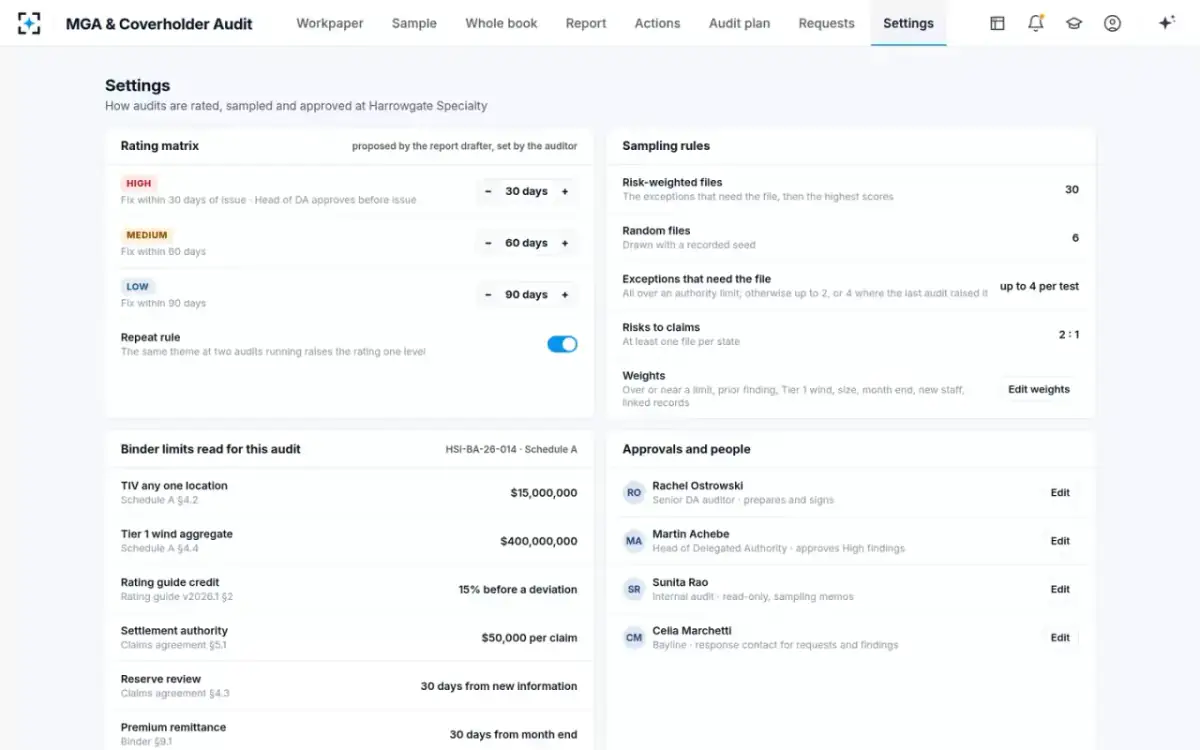The height and width of the screenshot is (750, 1200).
Task: Open the Requests tab
Action: pos(826,23)
